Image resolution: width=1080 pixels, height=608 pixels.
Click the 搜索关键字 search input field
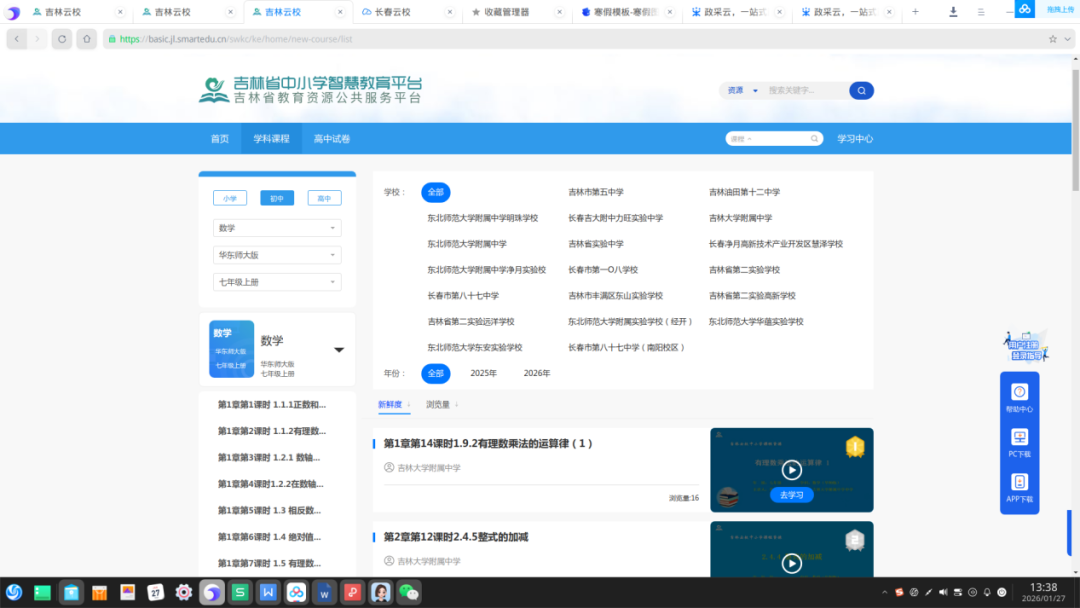tap(806, 90)
